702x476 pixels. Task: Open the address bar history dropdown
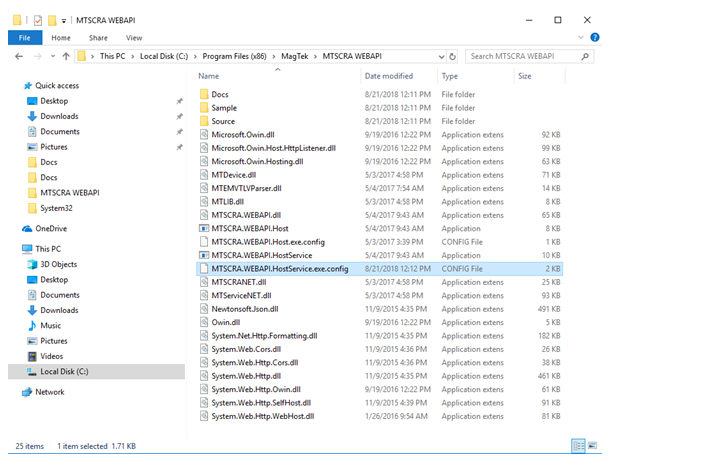click(x=440, y=57)
